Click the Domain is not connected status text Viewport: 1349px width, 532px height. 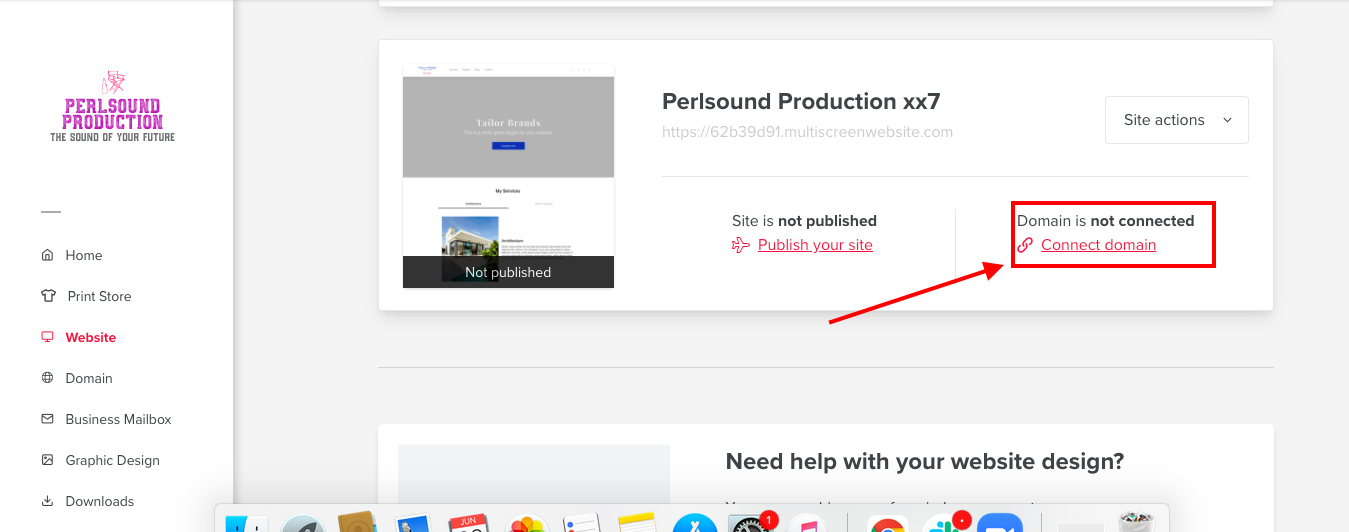point(1106,221)
